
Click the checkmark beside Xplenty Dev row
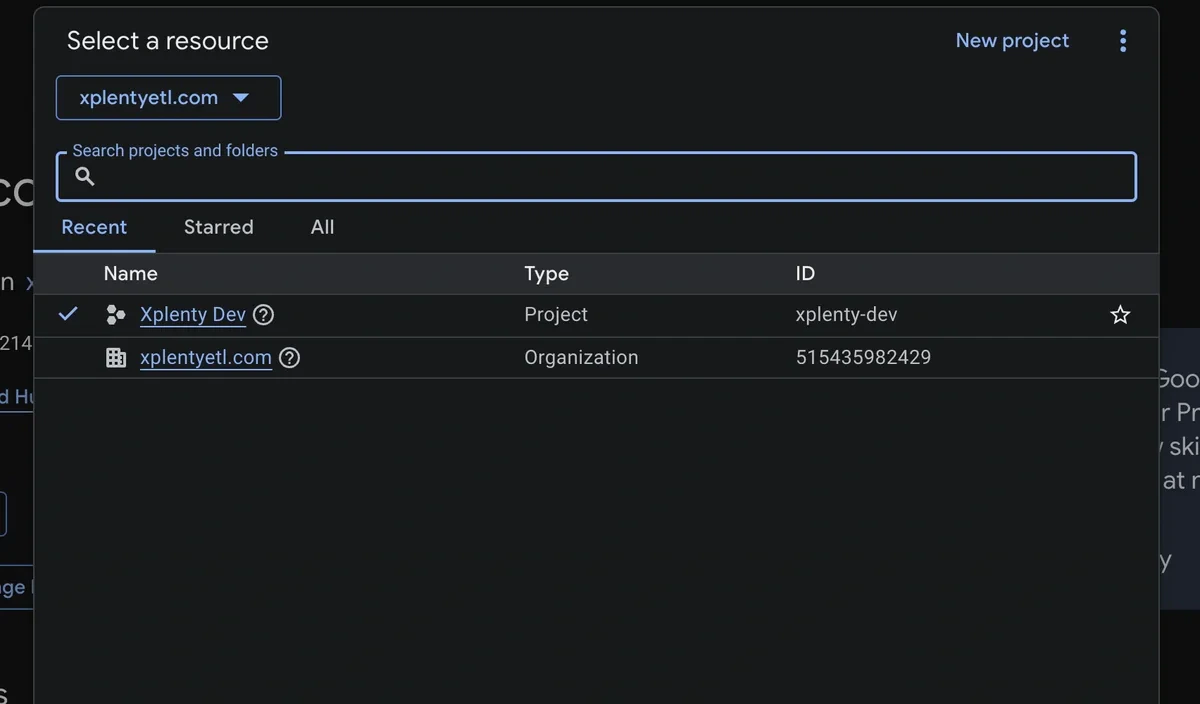point(68,314)
